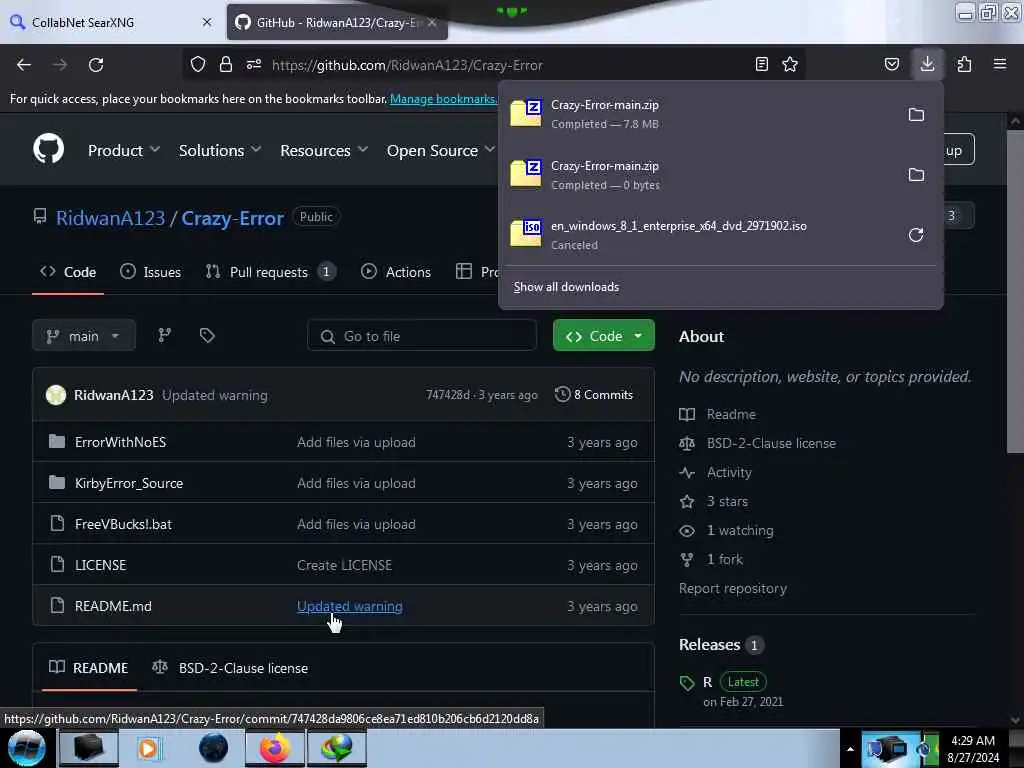Select the Code repository tab
Image resolution: width=1024 pixels, height=768 pixels.
[x=68, y=272]
